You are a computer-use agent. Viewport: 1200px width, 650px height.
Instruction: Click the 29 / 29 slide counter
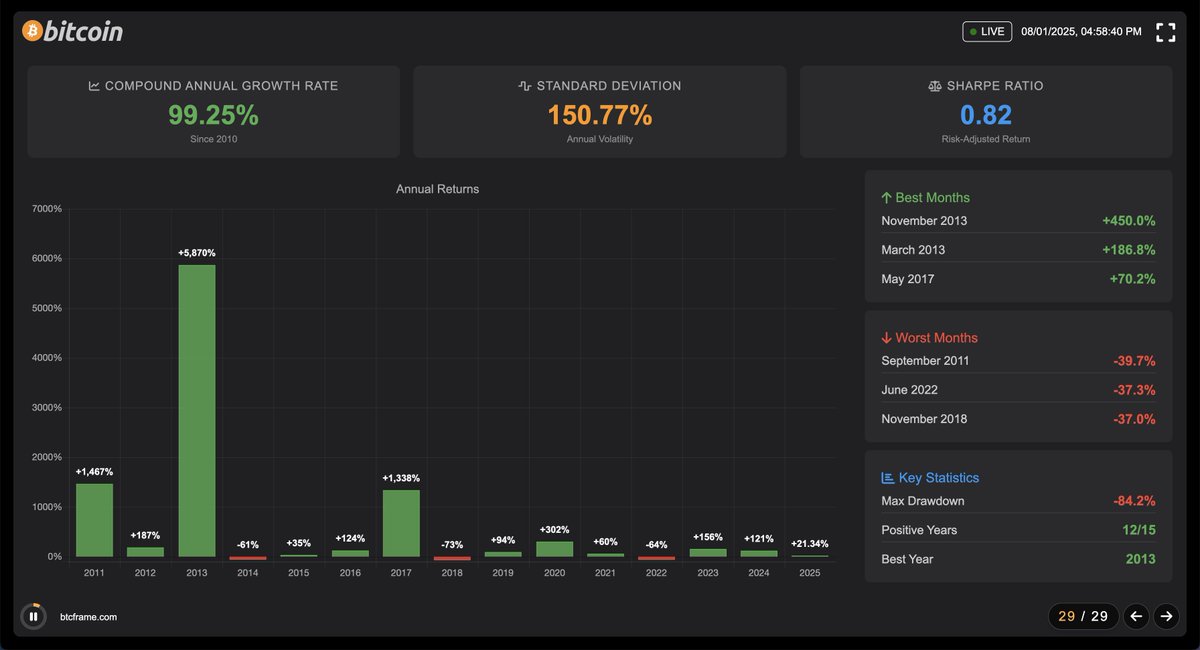click(x=1083, y=616)
